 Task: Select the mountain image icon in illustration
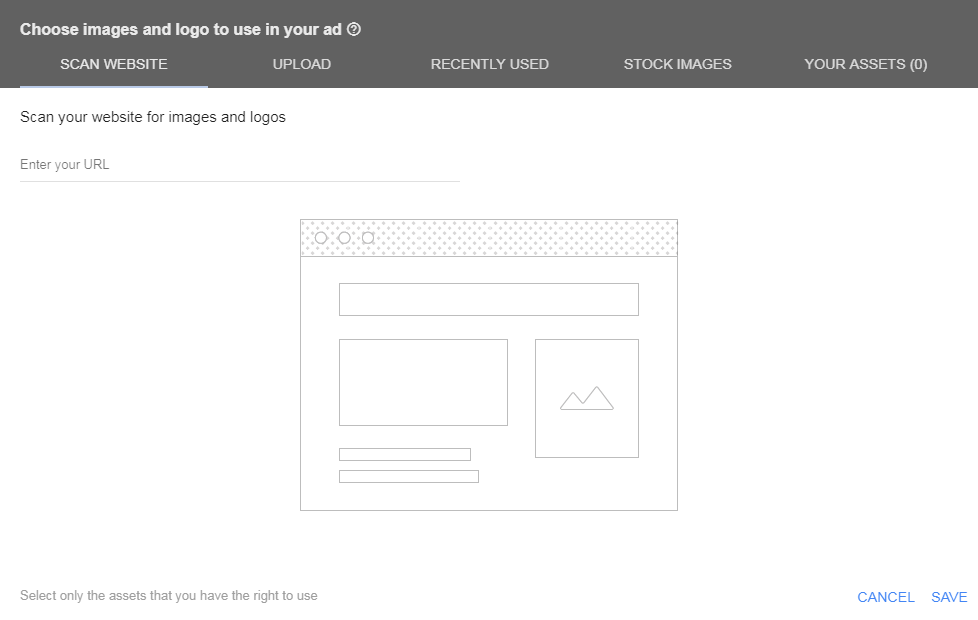[587, 398]
